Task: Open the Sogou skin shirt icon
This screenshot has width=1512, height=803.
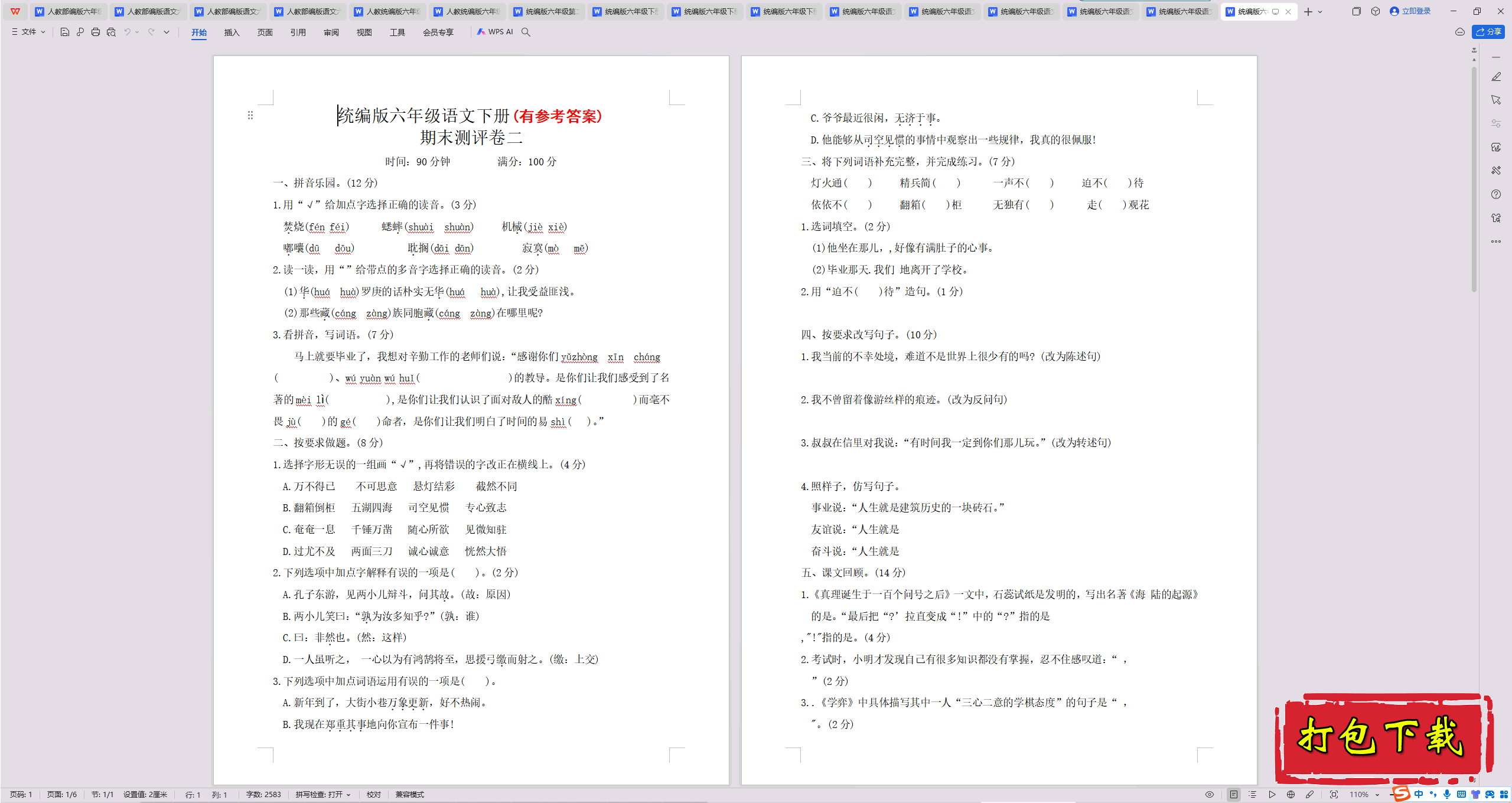Action: pos(1475,794)
